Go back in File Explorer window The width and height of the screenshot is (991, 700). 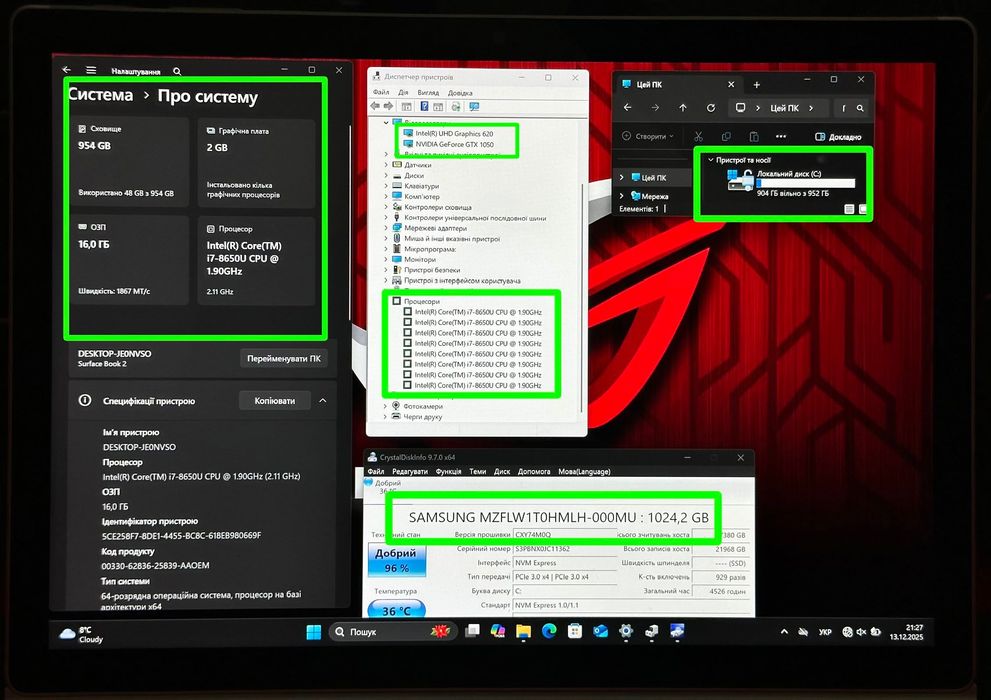pos(628,108)
